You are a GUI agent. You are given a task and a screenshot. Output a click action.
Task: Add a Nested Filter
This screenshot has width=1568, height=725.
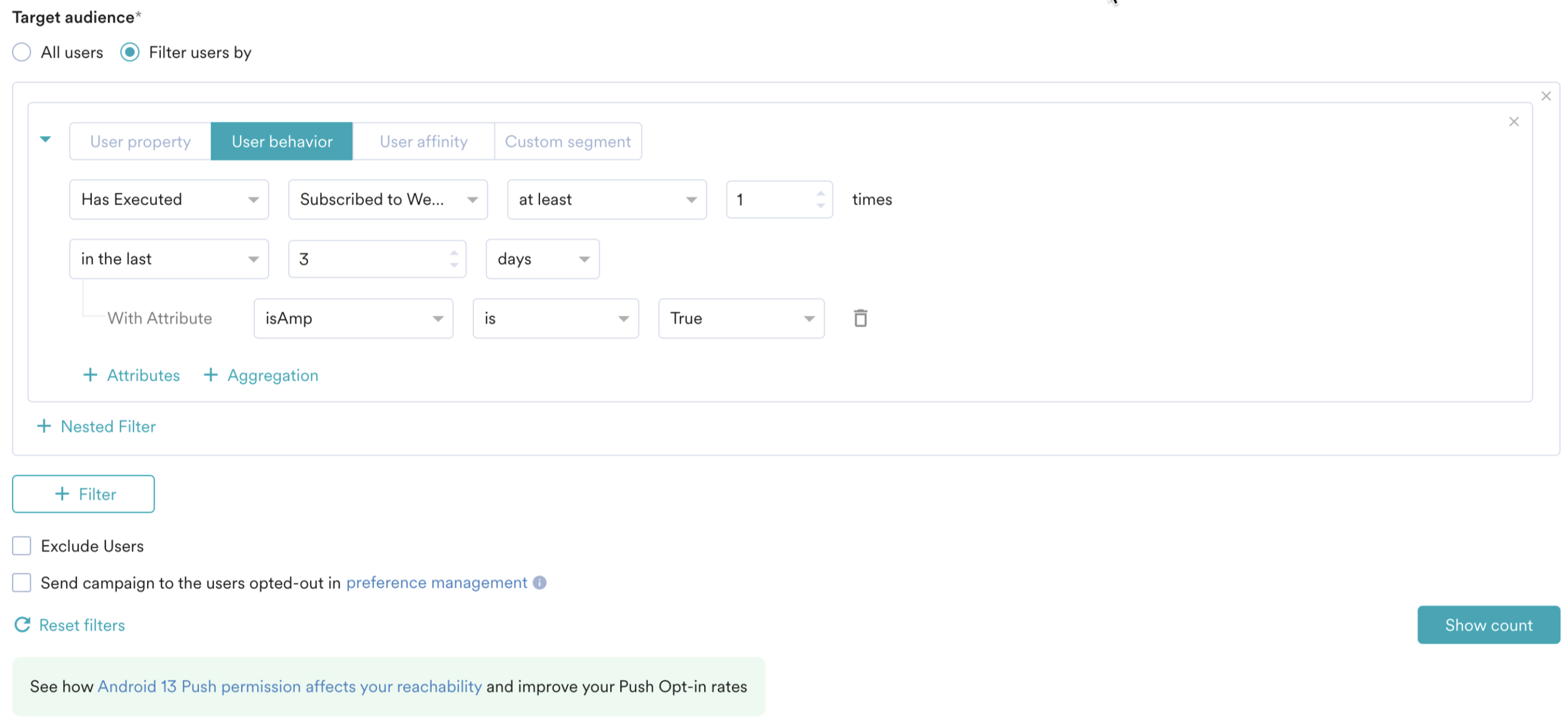(x=97, y=426)
